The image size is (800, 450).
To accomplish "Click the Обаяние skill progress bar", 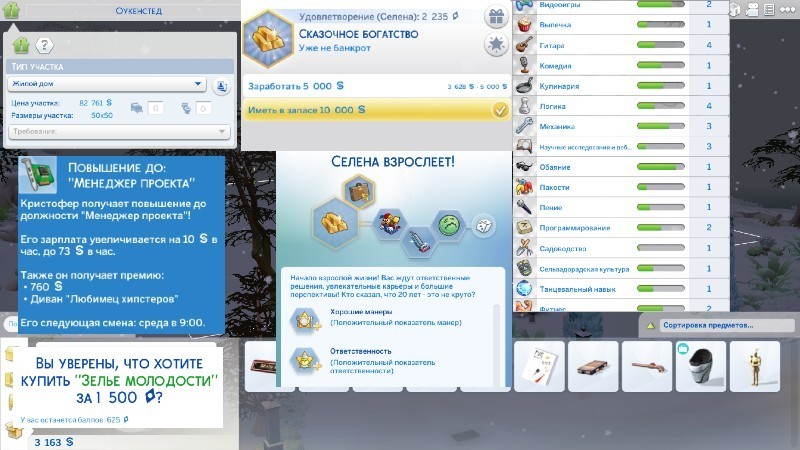I will click(x=661, y=167).
